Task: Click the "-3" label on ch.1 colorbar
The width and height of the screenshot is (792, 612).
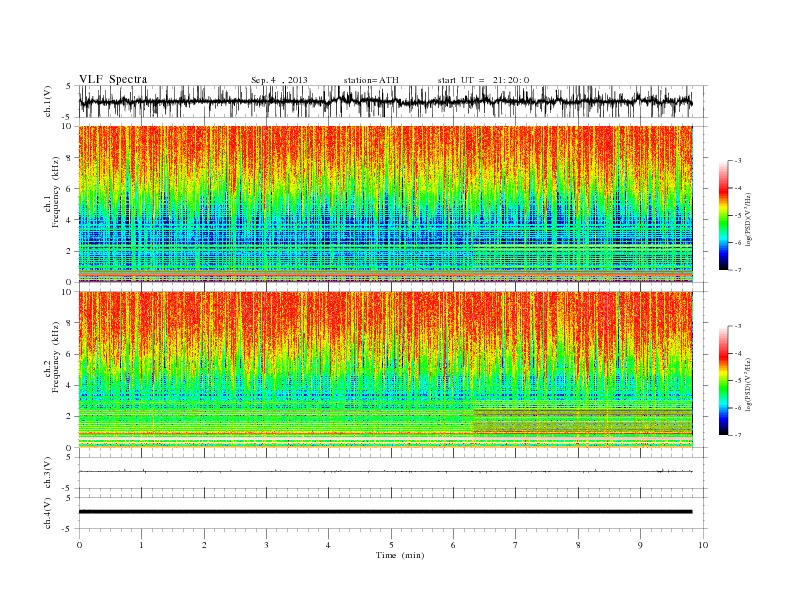Action: click(738, 161)
